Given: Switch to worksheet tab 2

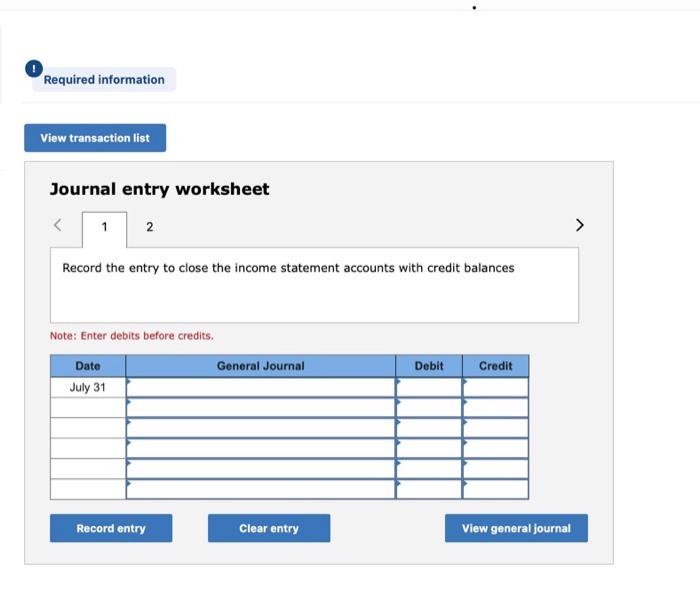Looking at the screenshot, I should pyautogui.click(x=150, y=227).
